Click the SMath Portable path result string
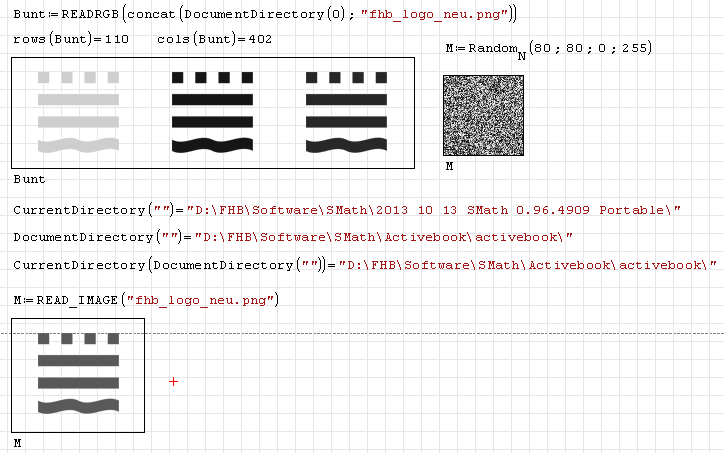The image size is (724, 453). click(438, 209)
